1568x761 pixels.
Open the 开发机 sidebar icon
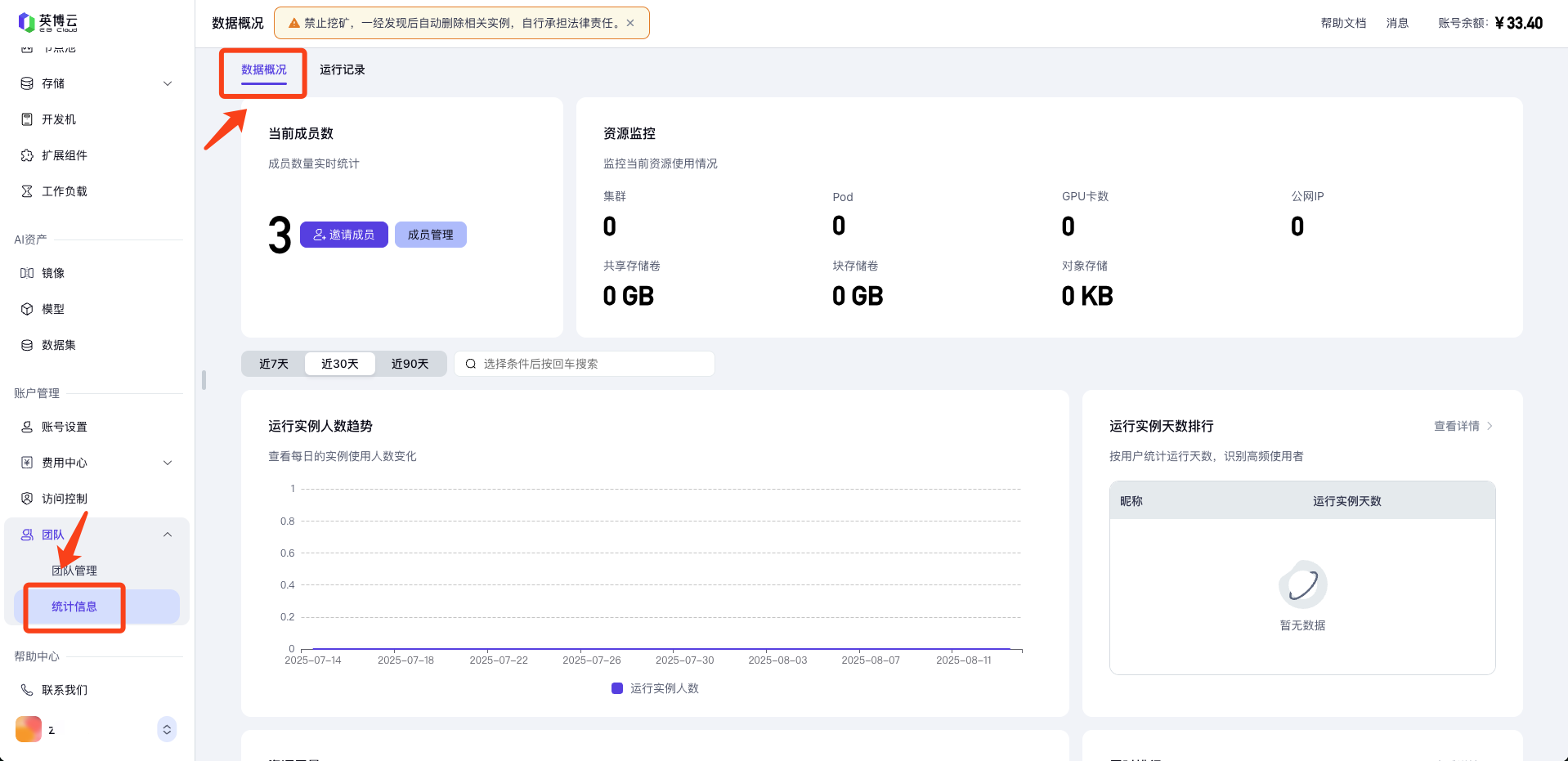27,119
